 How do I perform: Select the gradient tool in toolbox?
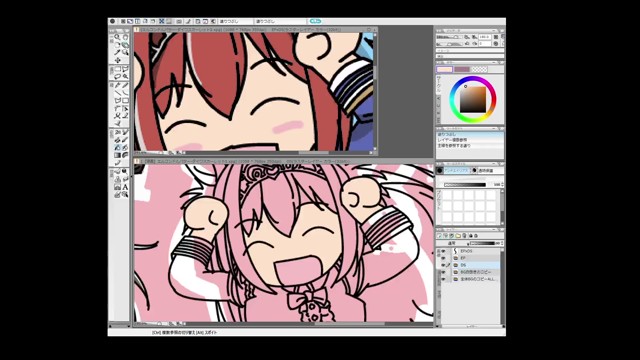point(118,155)
